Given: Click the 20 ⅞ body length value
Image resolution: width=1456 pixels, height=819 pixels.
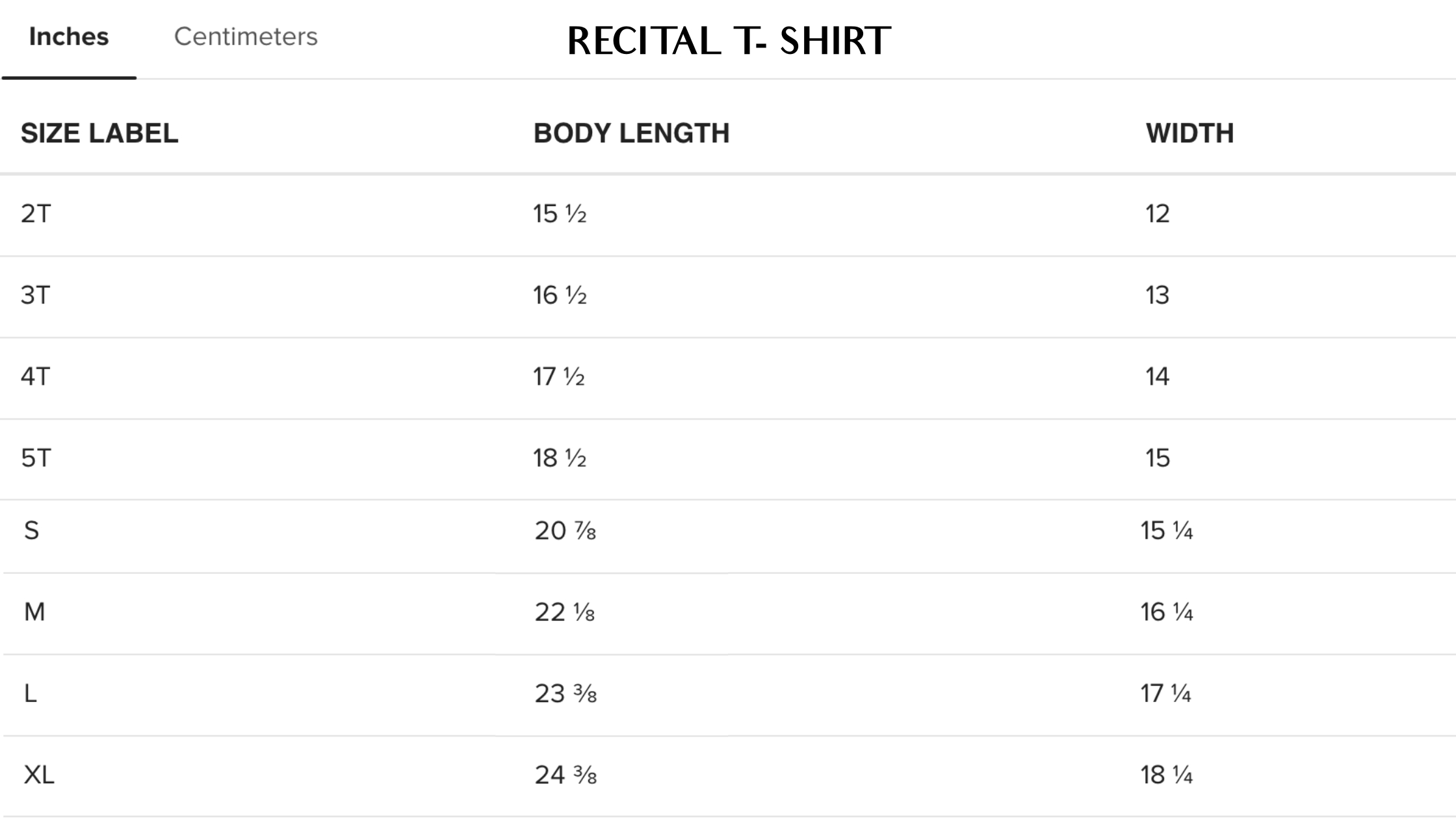Looking at the screenshot, I should click(x=565, y=530).
